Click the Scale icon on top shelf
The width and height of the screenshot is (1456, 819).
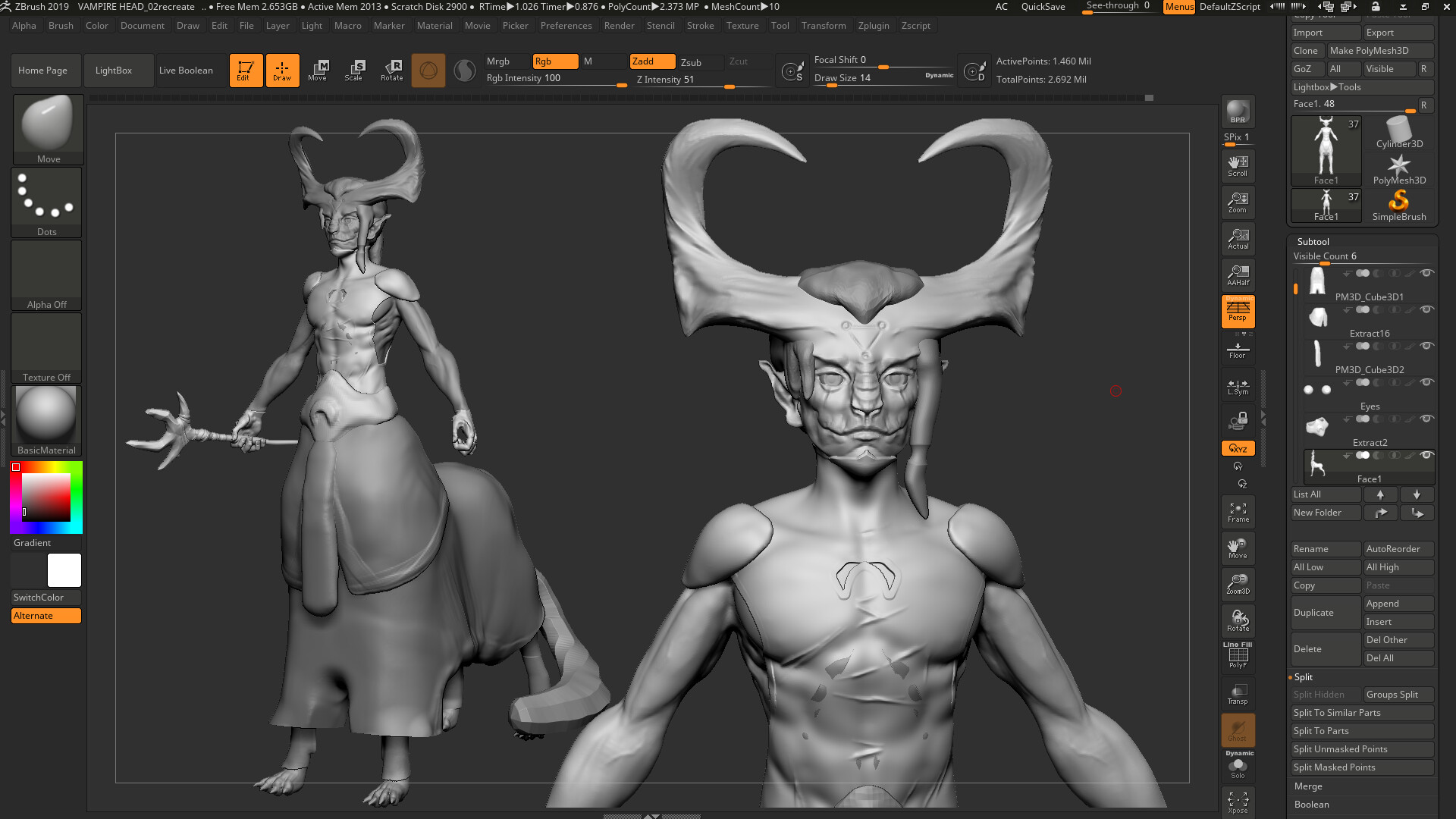[x=353, y=70]
